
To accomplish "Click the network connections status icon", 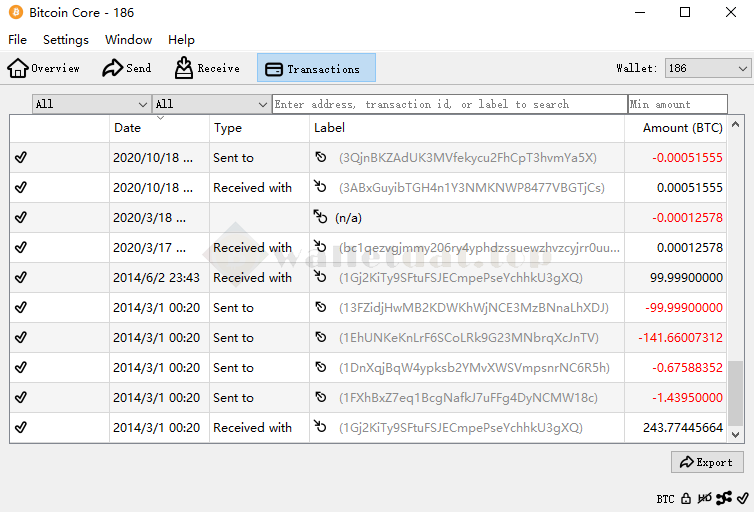I will point(724,497).
